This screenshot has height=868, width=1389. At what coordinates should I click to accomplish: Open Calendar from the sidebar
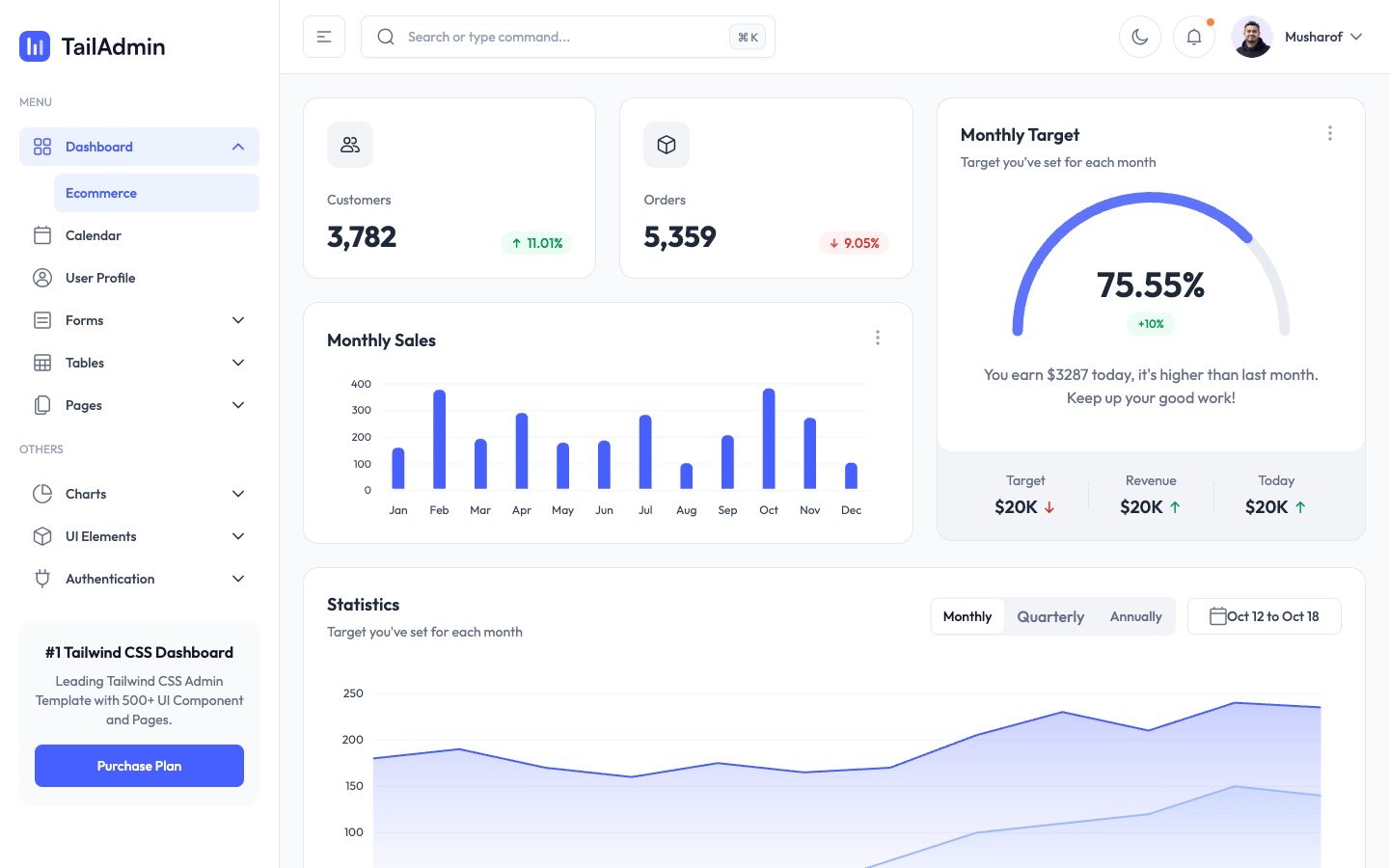pyautogui.click(x=139, y=235)
